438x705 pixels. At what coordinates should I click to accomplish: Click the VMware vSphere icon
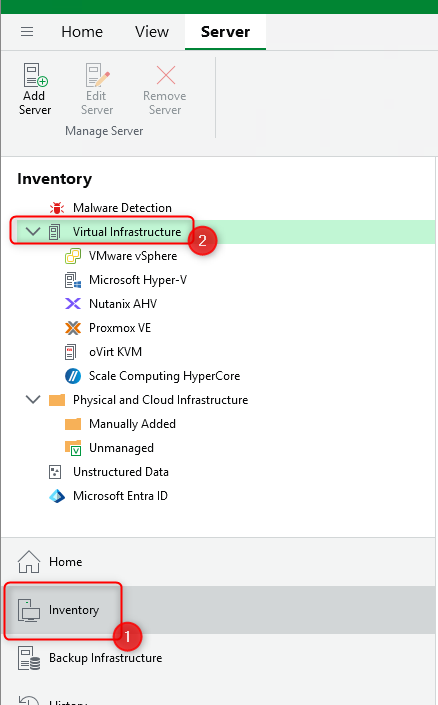tap(73, 256)
